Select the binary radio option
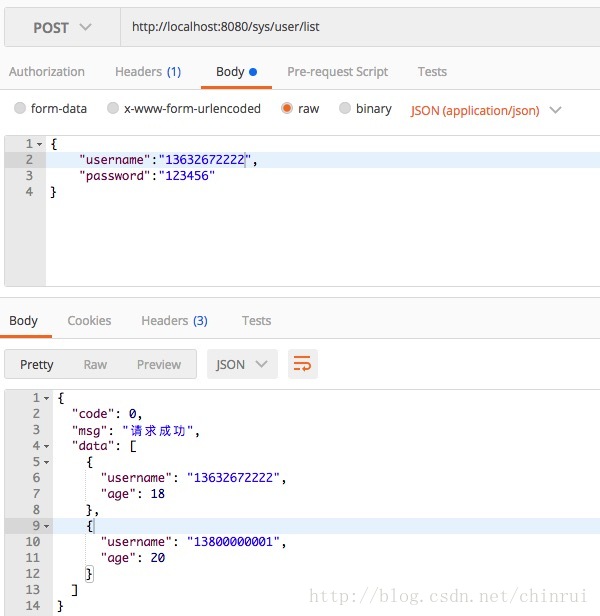 [345, 109]
